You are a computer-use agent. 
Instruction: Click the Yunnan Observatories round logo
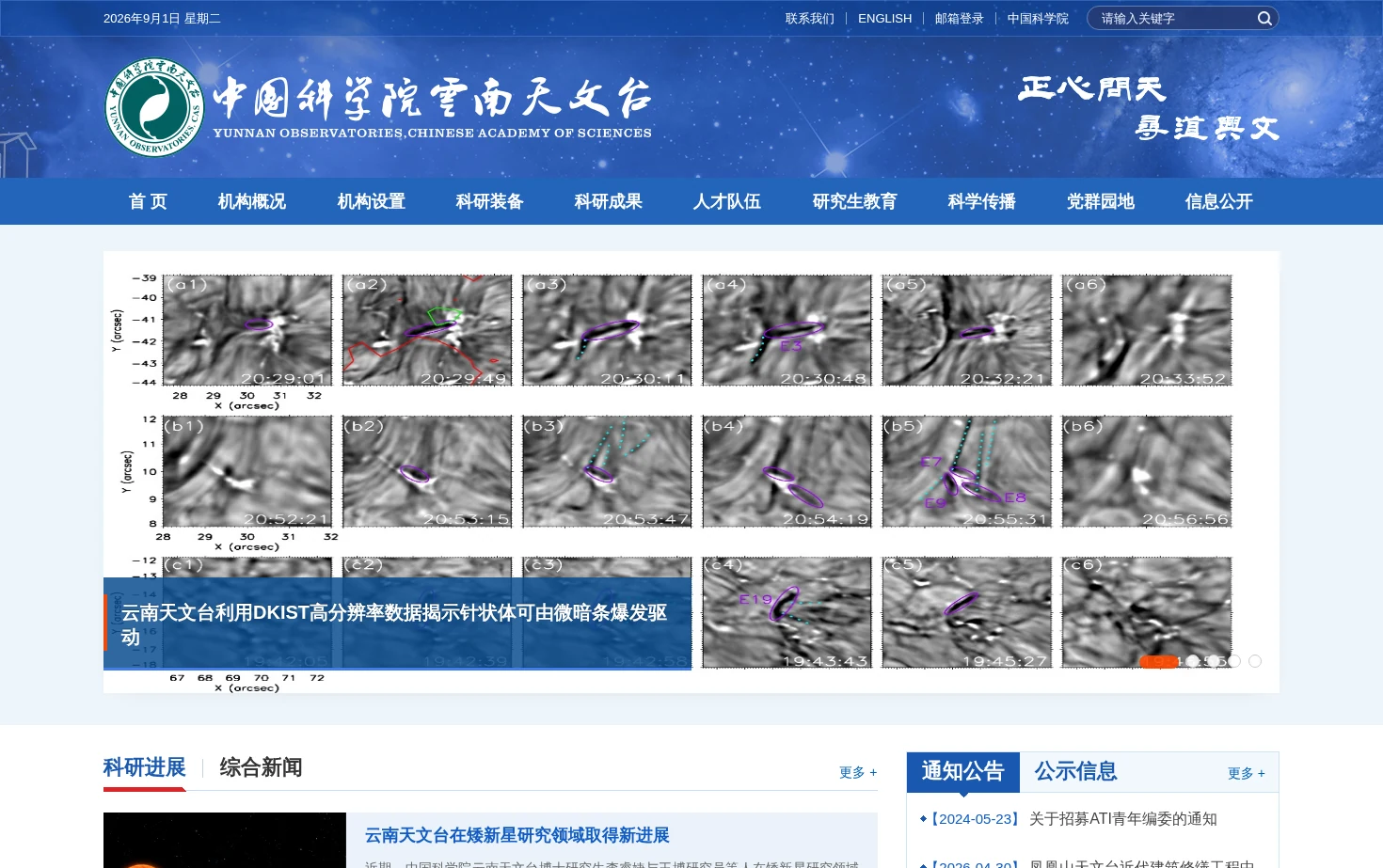point(153,107)
